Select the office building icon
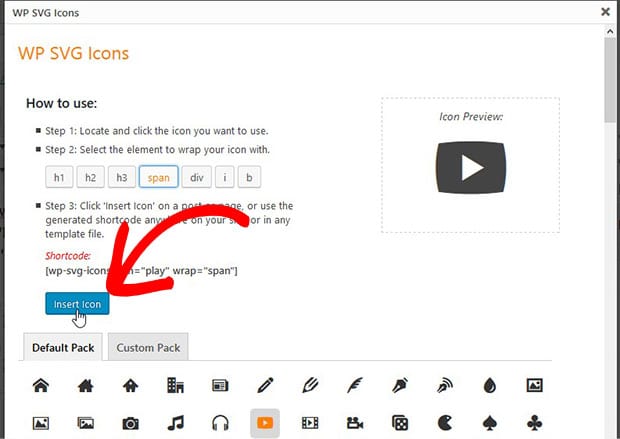 click(x=175, y=385)
